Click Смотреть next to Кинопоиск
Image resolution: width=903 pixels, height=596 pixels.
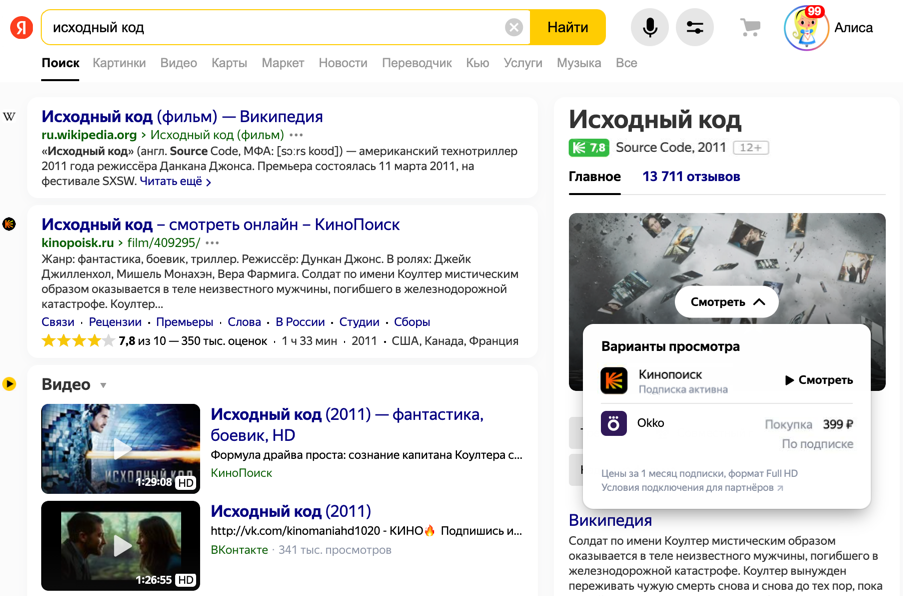point(818,380)
